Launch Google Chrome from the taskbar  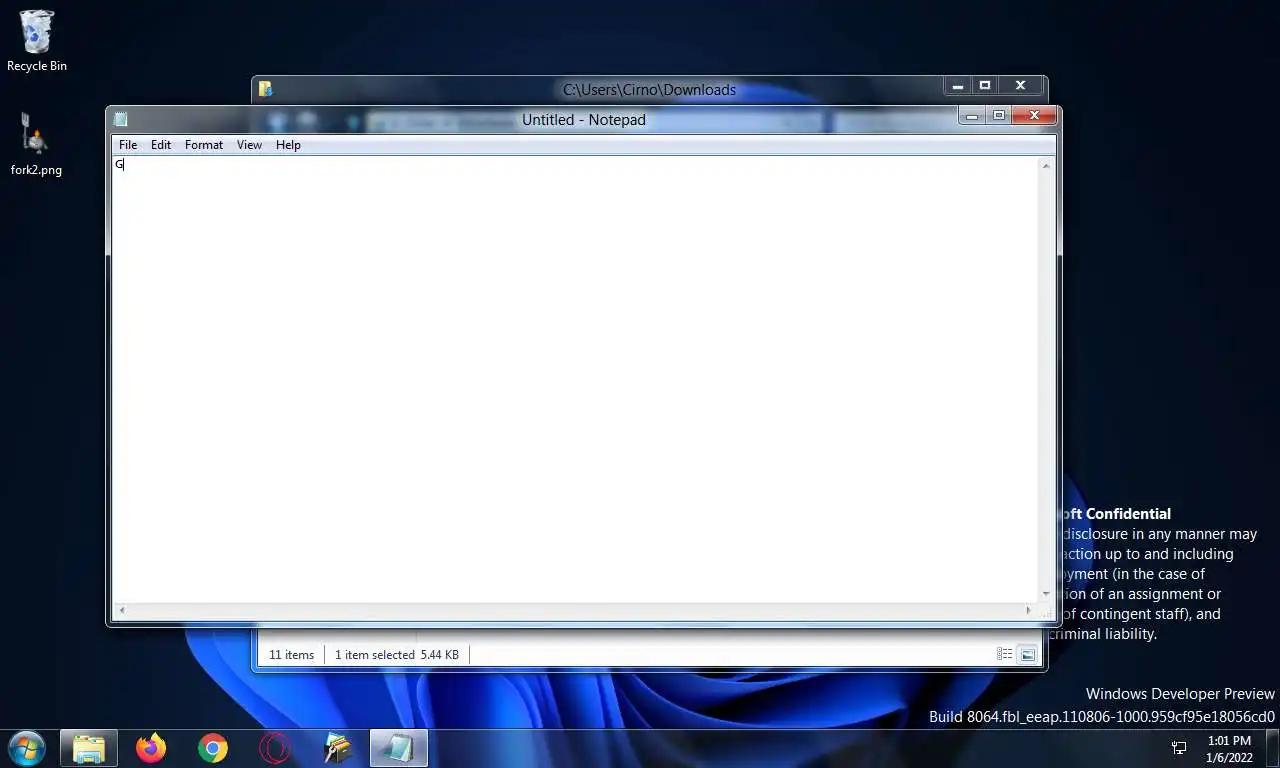[x=213, y=748]
